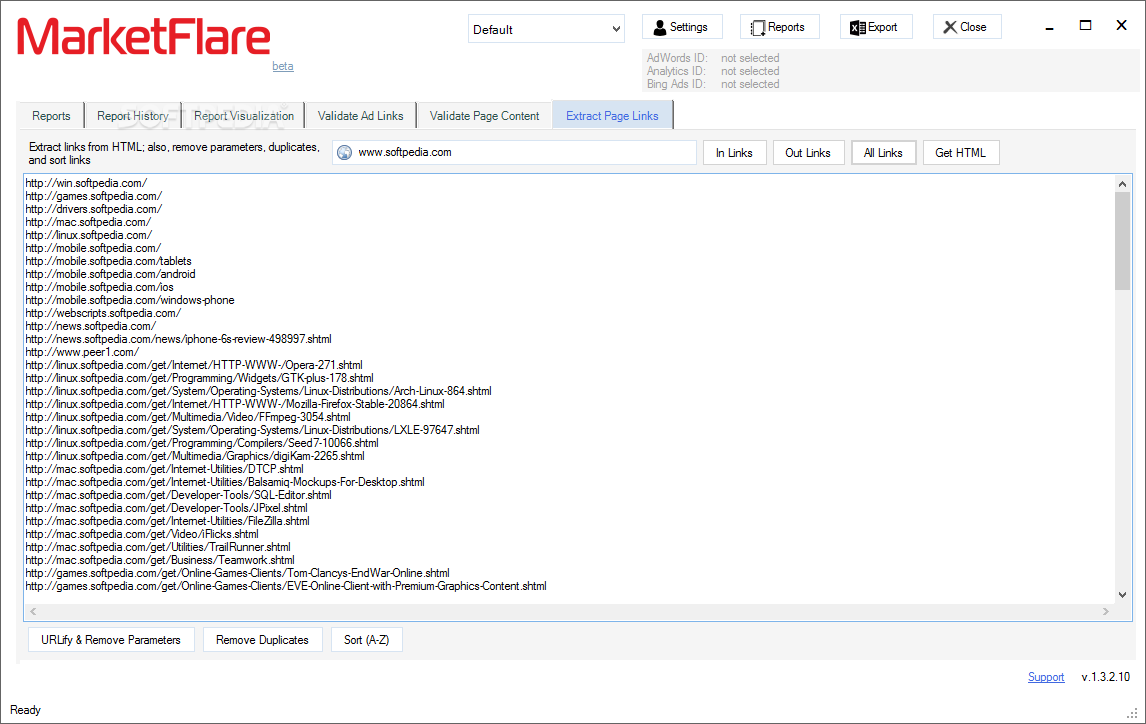Maximize the MarketFlare window
Viewport: 1146px width, 724px height.
[x=1085, y=26]
